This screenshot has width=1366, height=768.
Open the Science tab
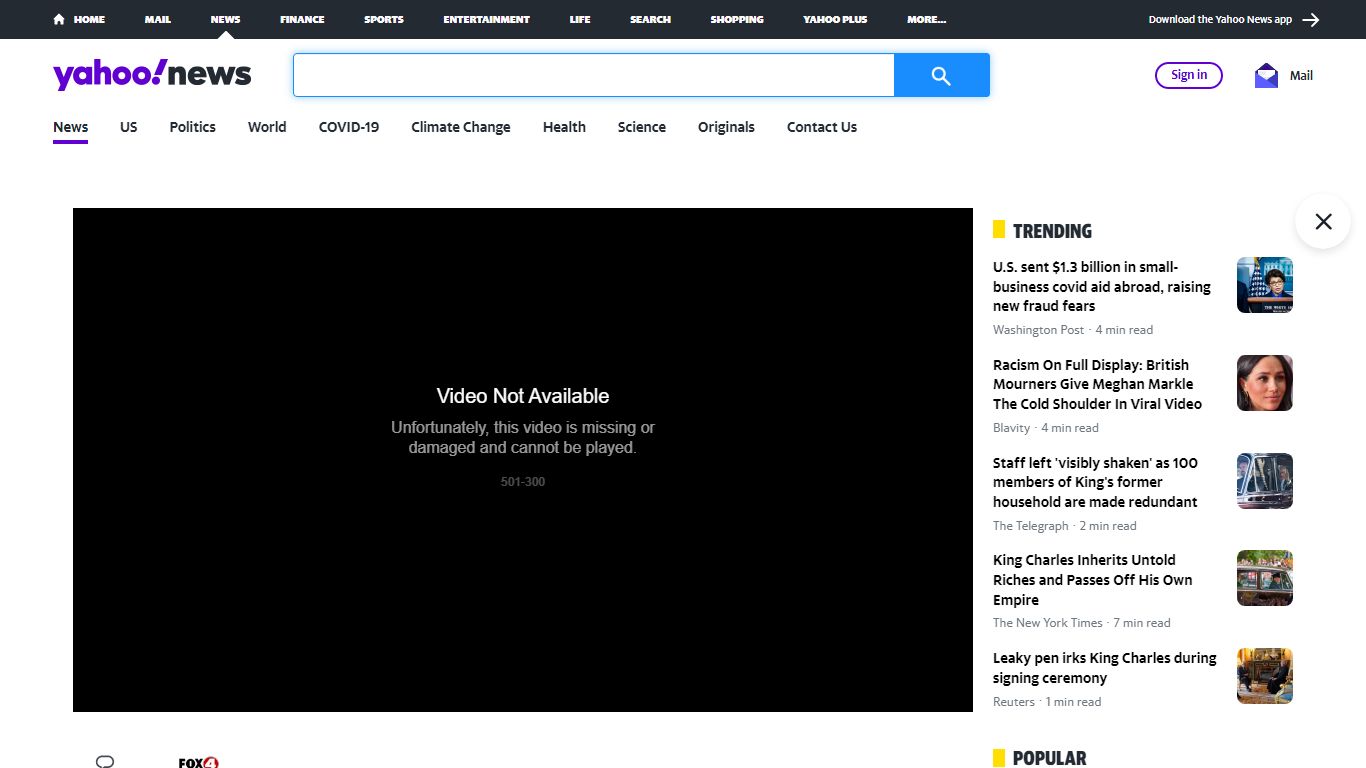pos(642,127)
